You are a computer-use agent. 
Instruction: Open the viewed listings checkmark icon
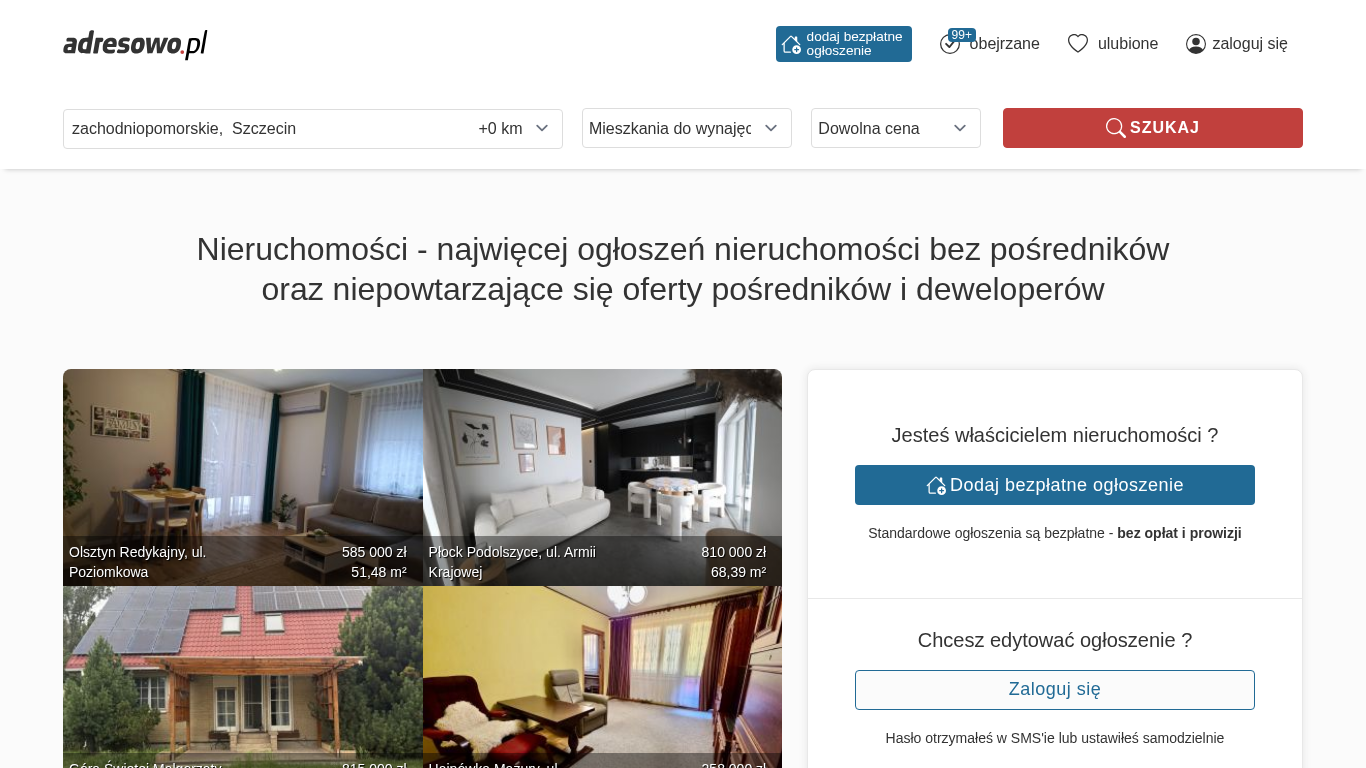(x=949, y=44)
